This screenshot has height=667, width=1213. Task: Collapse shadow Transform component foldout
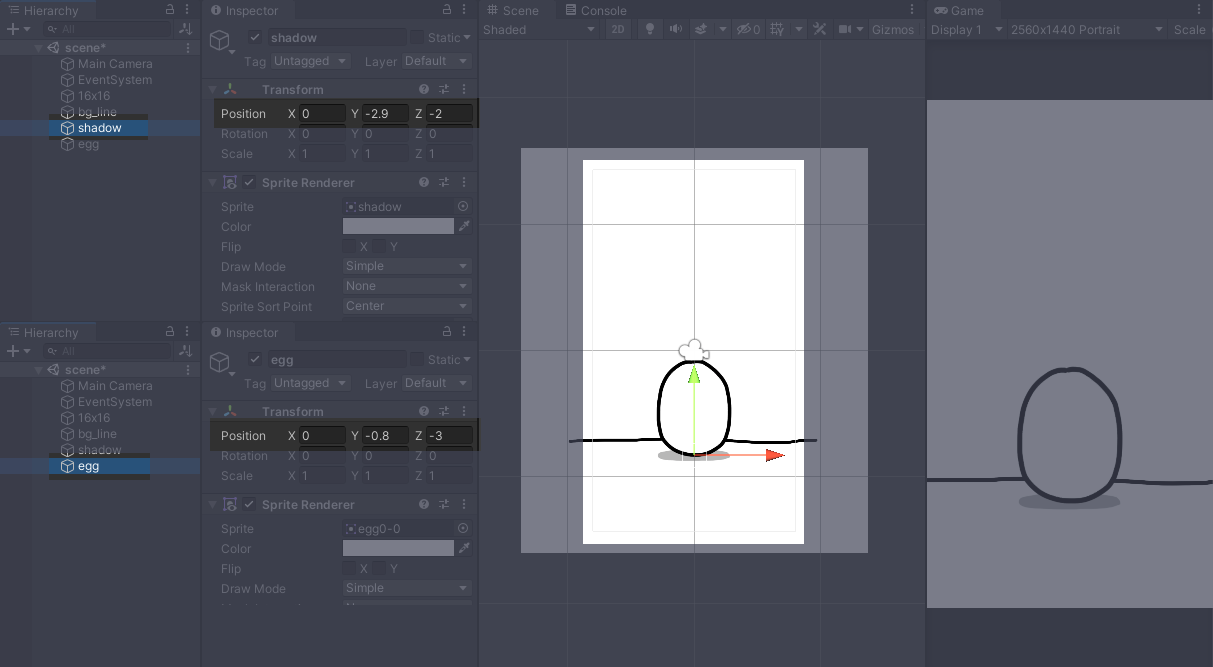(212, 89)
